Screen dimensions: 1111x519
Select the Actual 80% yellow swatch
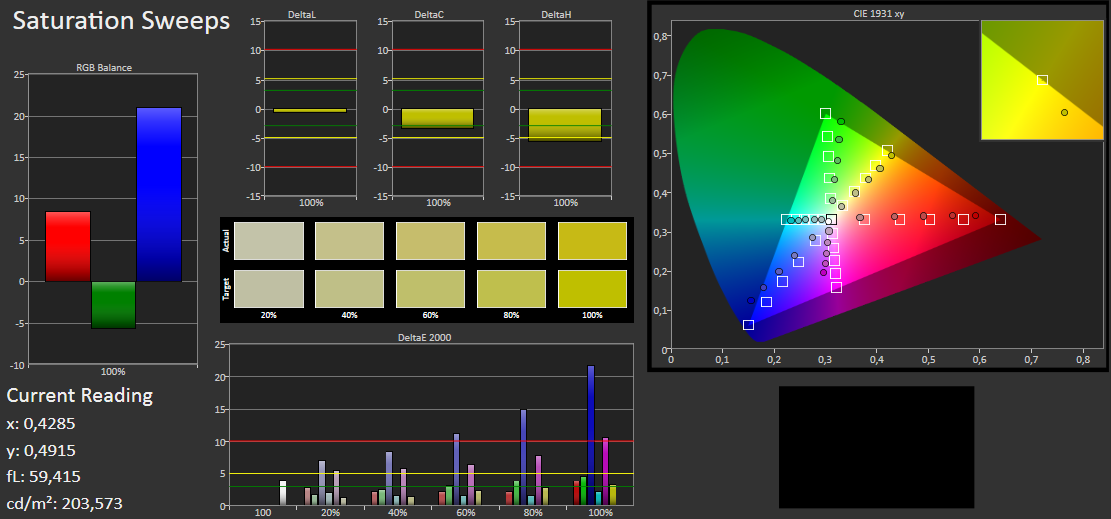pos(512,241)
